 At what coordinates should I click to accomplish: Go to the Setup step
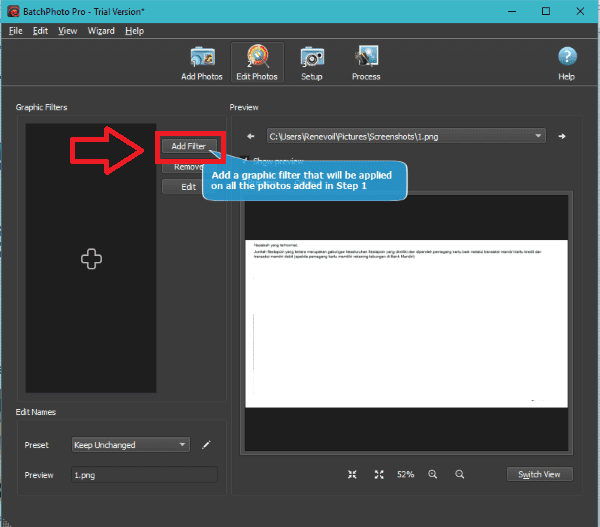point(312,61)
